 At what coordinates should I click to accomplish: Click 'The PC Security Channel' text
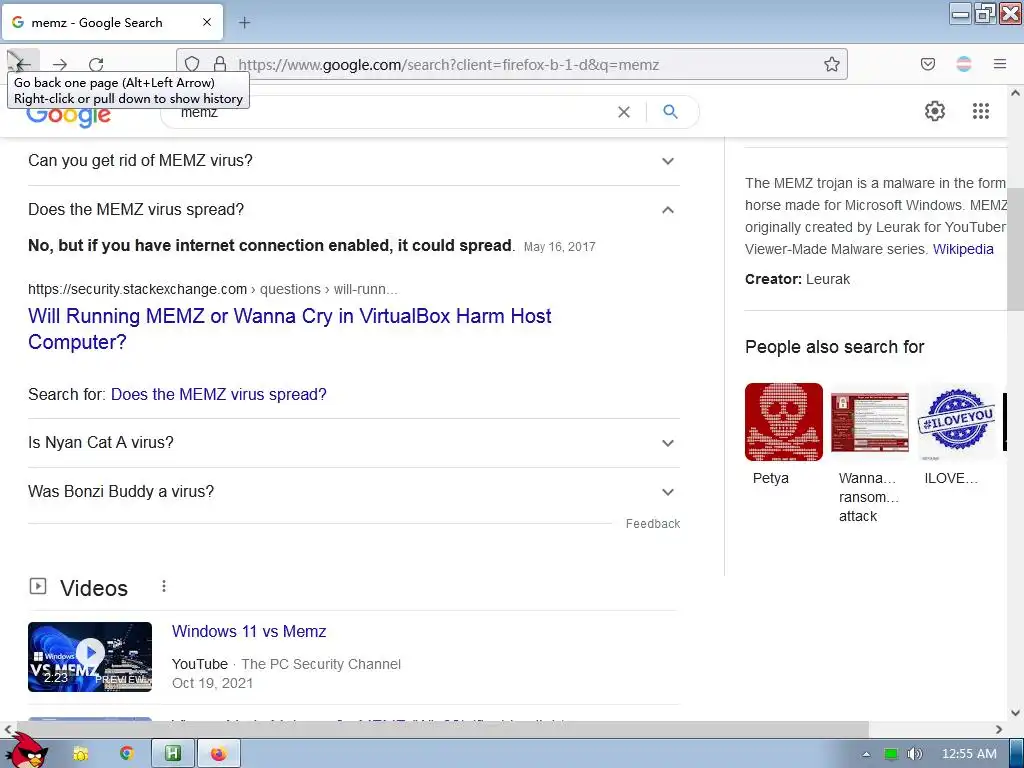click(321, 664)
